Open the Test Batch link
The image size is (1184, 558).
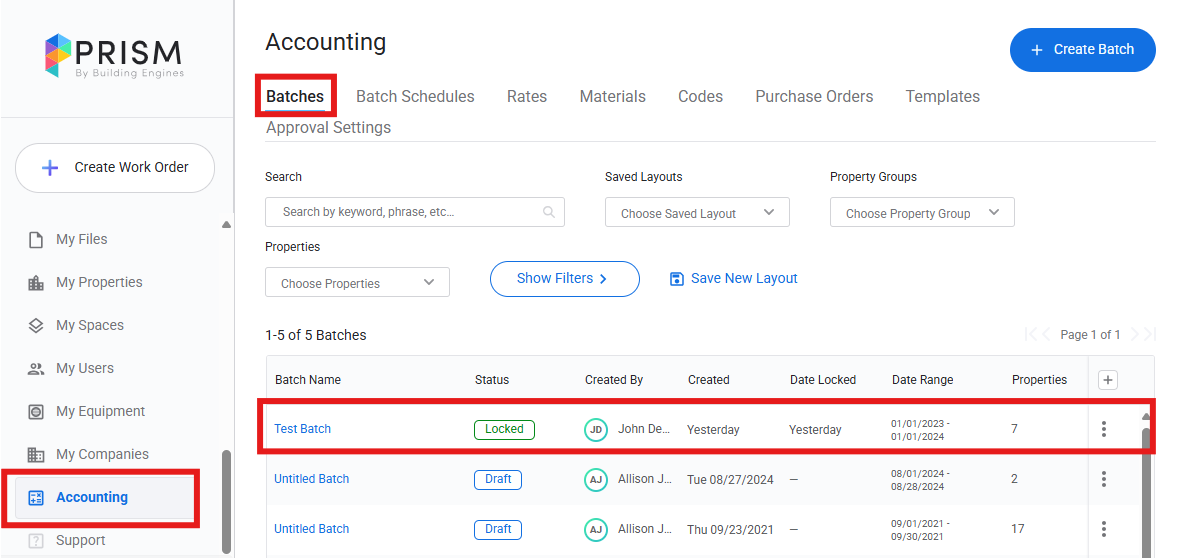click(x=302, y=429)
